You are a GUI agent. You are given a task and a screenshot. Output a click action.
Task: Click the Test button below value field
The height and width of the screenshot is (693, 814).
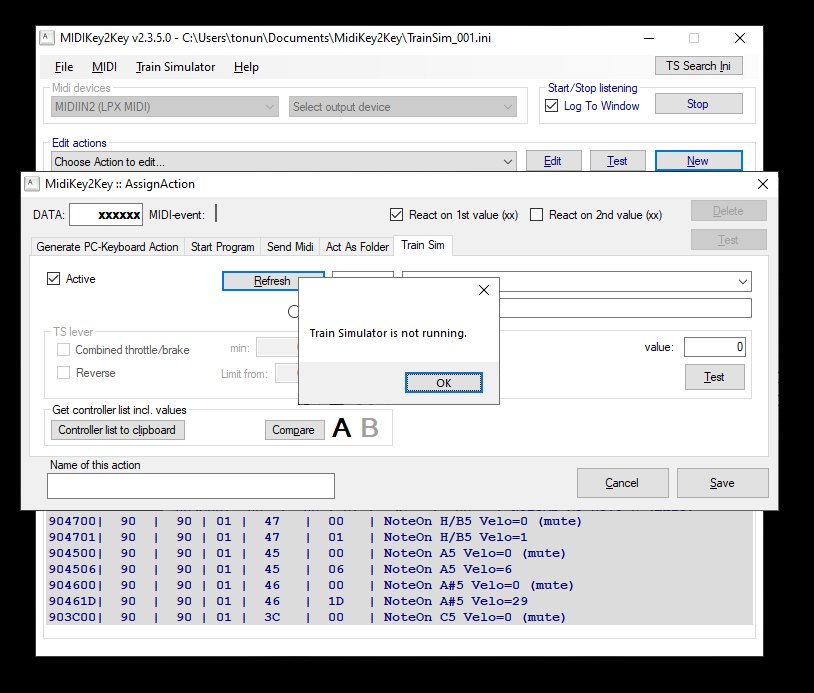714,377
